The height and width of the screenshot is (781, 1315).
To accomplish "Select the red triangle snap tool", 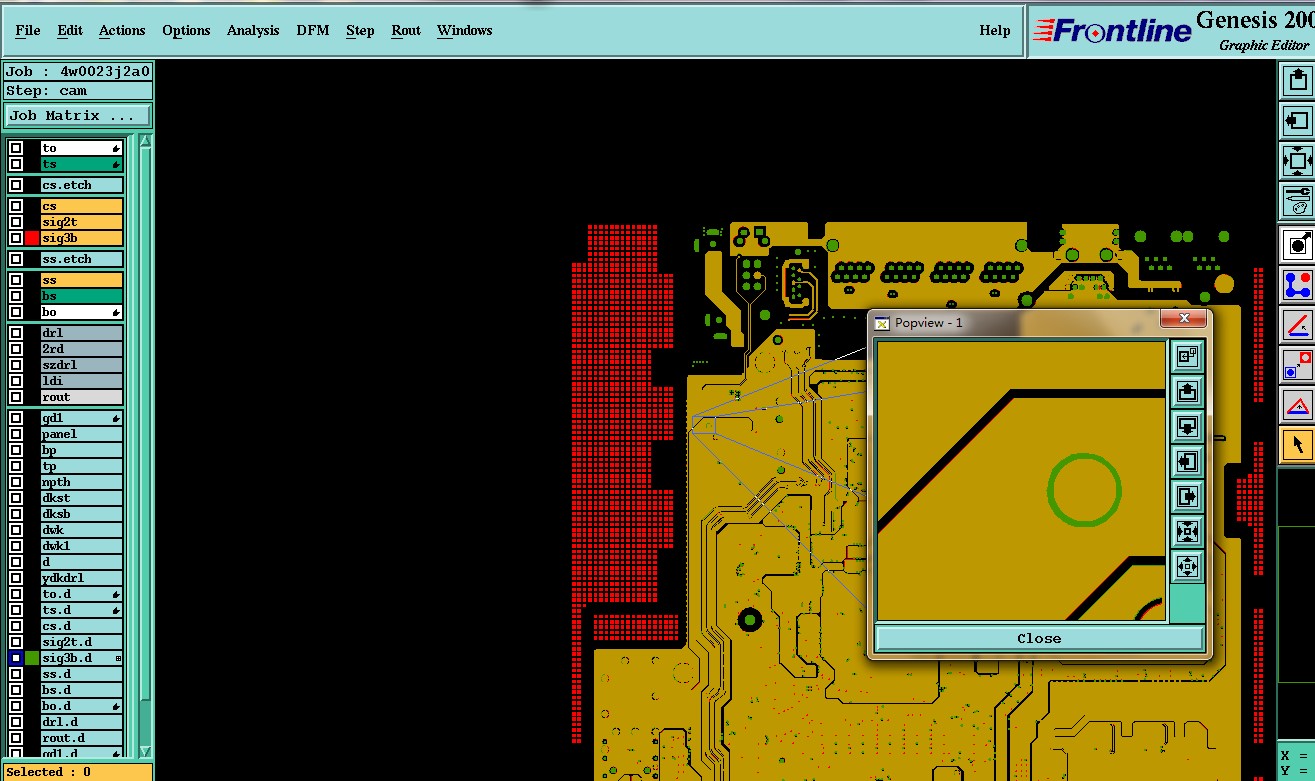I will pos(1297,404).
